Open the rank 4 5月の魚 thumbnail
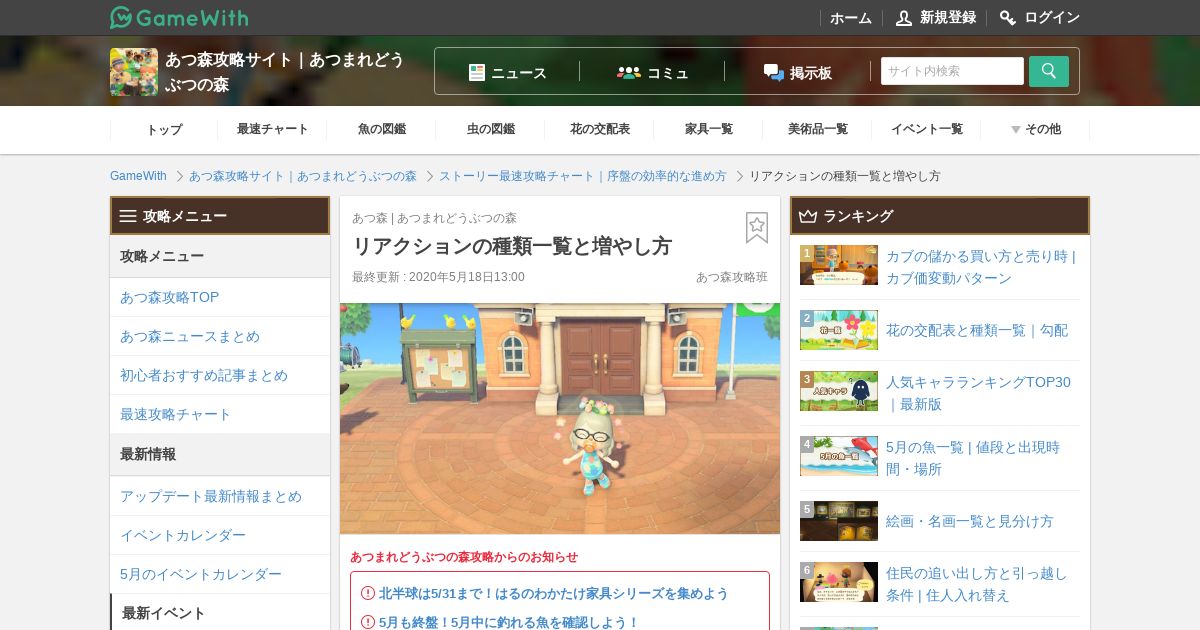 click(x=839, y=456)
